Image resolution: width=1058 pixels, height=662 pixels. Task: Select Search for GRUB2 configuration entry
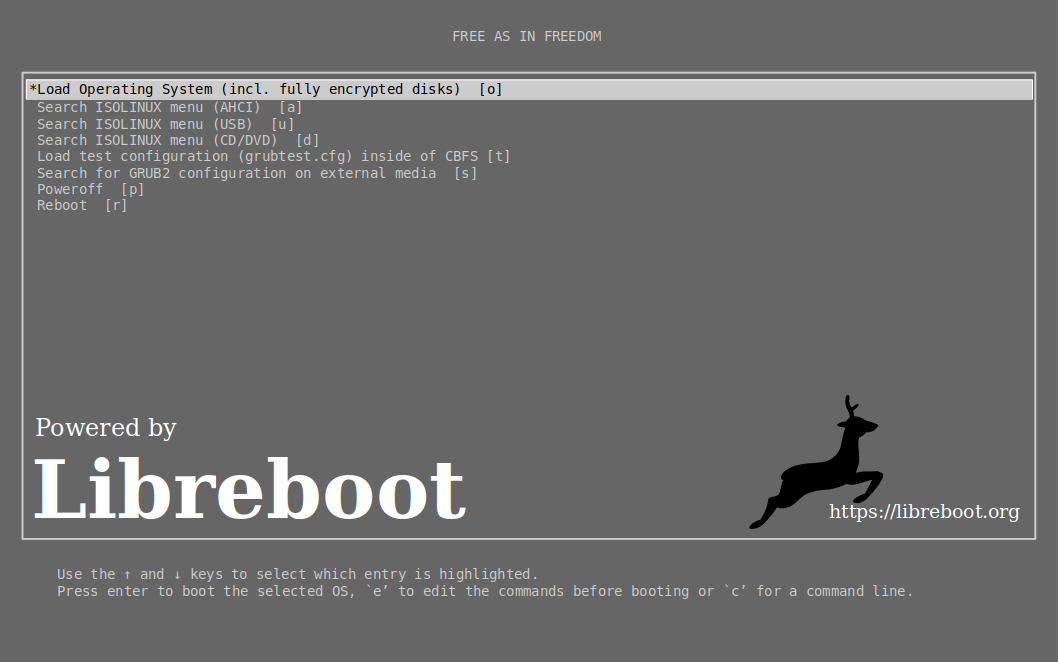(257, 173)
